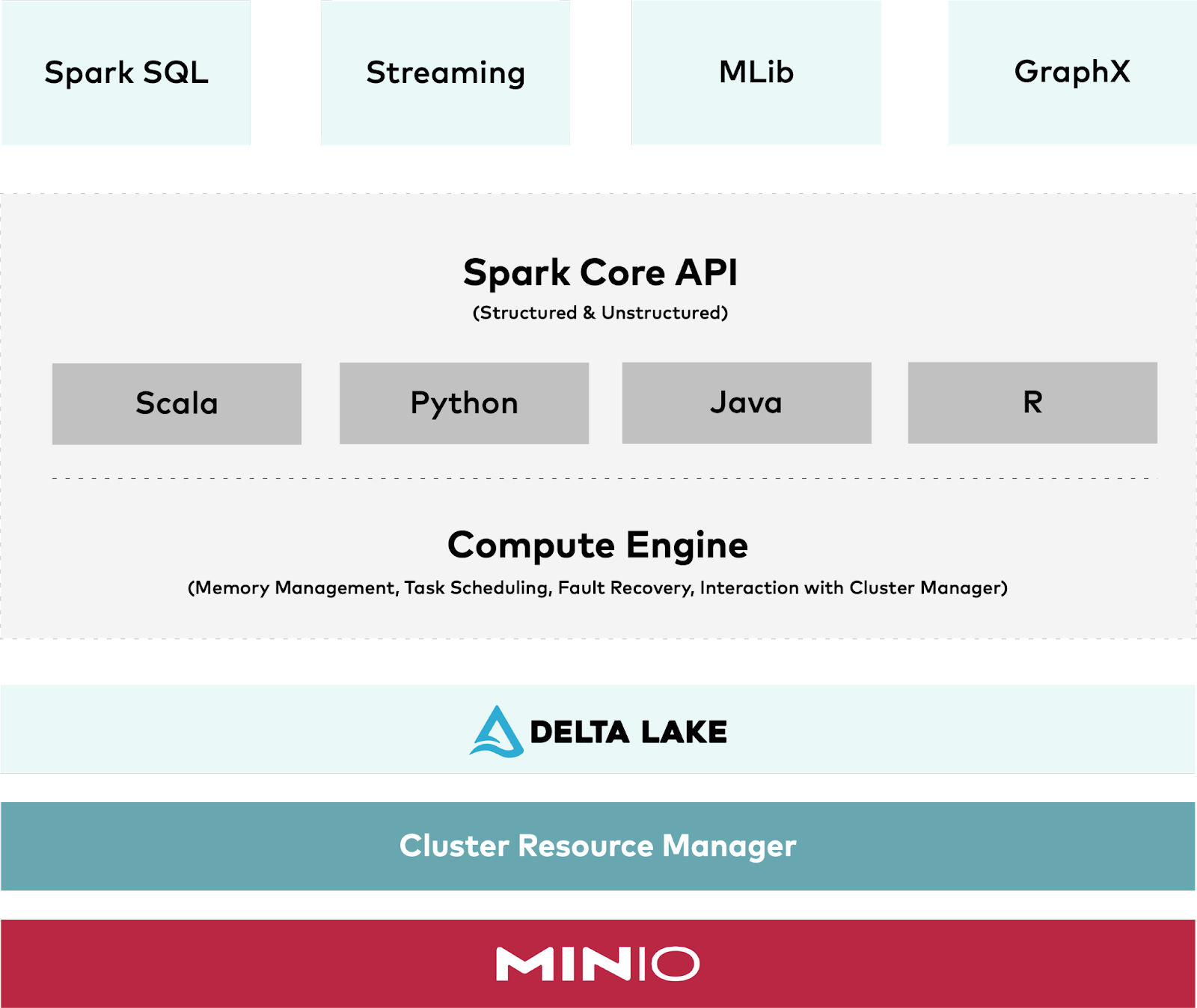The width and height of the screenshot is (1197, 1008).
Task: Select the Spark SQL box
Action: [126, 73]
